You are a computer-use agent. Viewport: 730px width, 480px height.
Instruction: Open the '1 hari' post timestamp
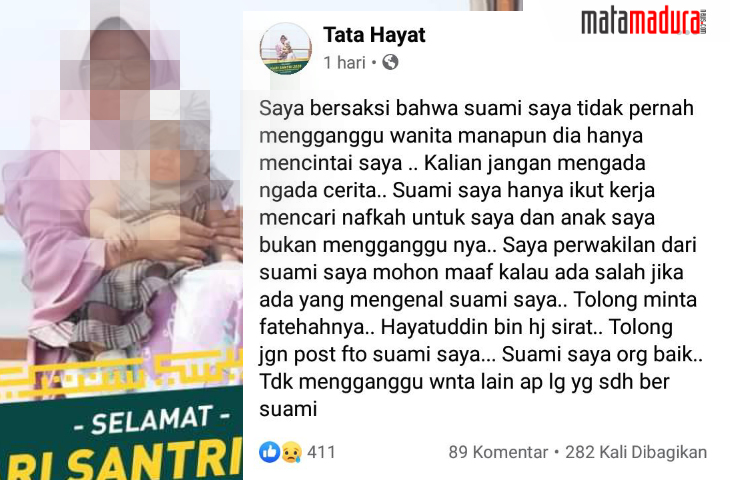(x=345, y=62)
